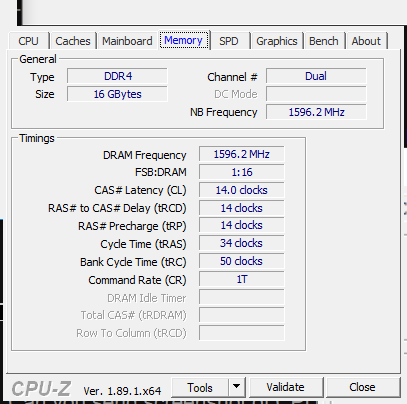The height and width of the screenshot is (404, 407).
Task: Click the tRC 50 clocks value
Action: tap(242, 261)
